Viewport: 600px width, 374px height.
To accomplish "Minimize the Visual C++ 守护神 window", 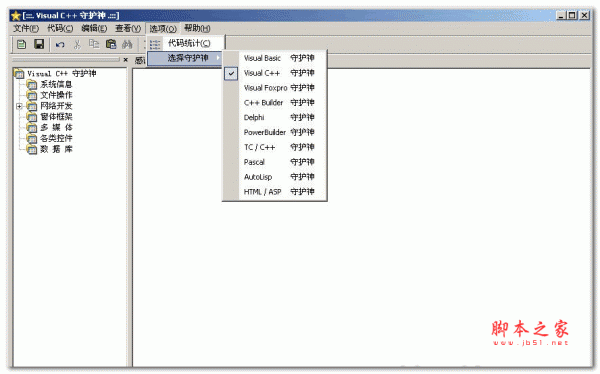I will (x=561, y=16).
